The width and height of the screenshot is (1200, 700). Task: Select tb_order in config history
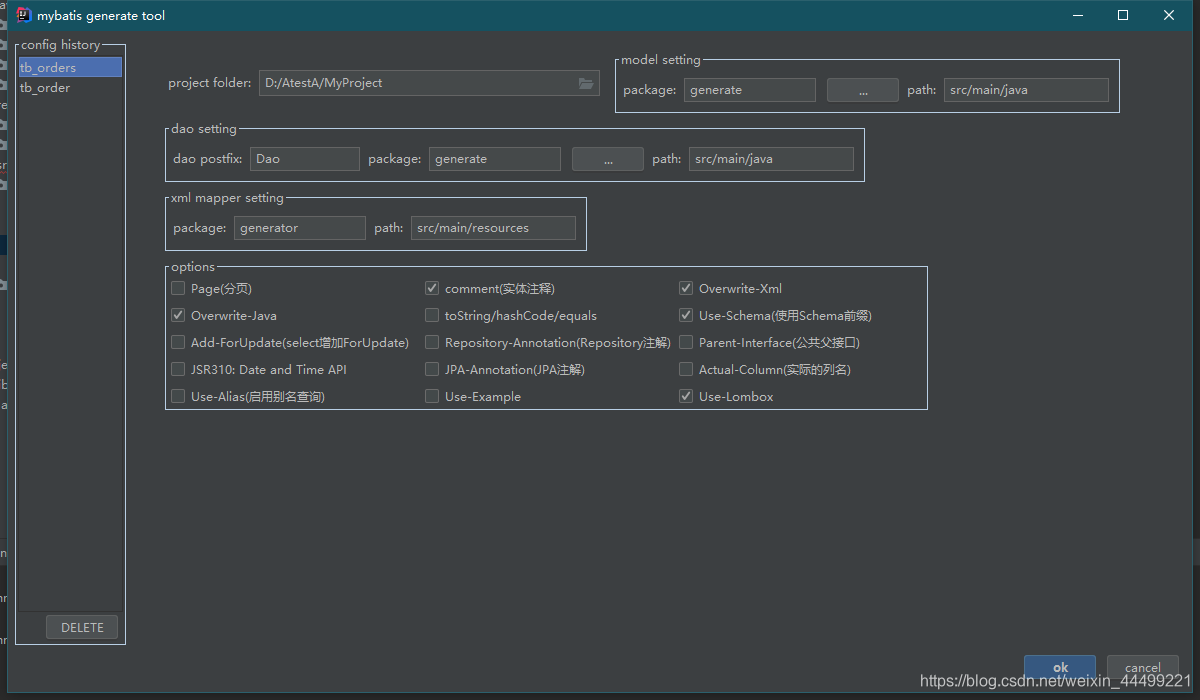(46, 87)
